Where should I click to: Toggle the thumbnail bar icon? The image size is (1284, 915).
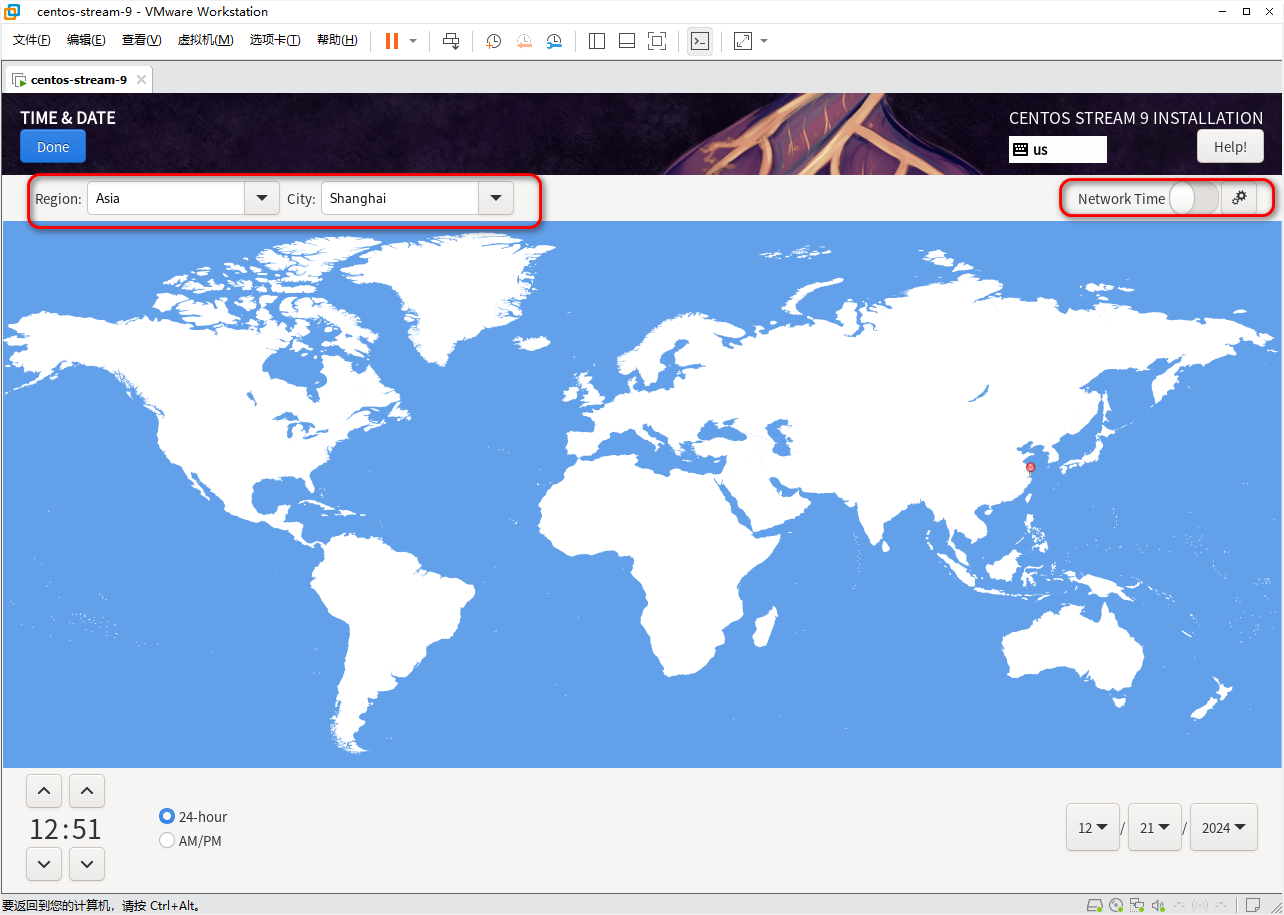click(x=627, y=41)
